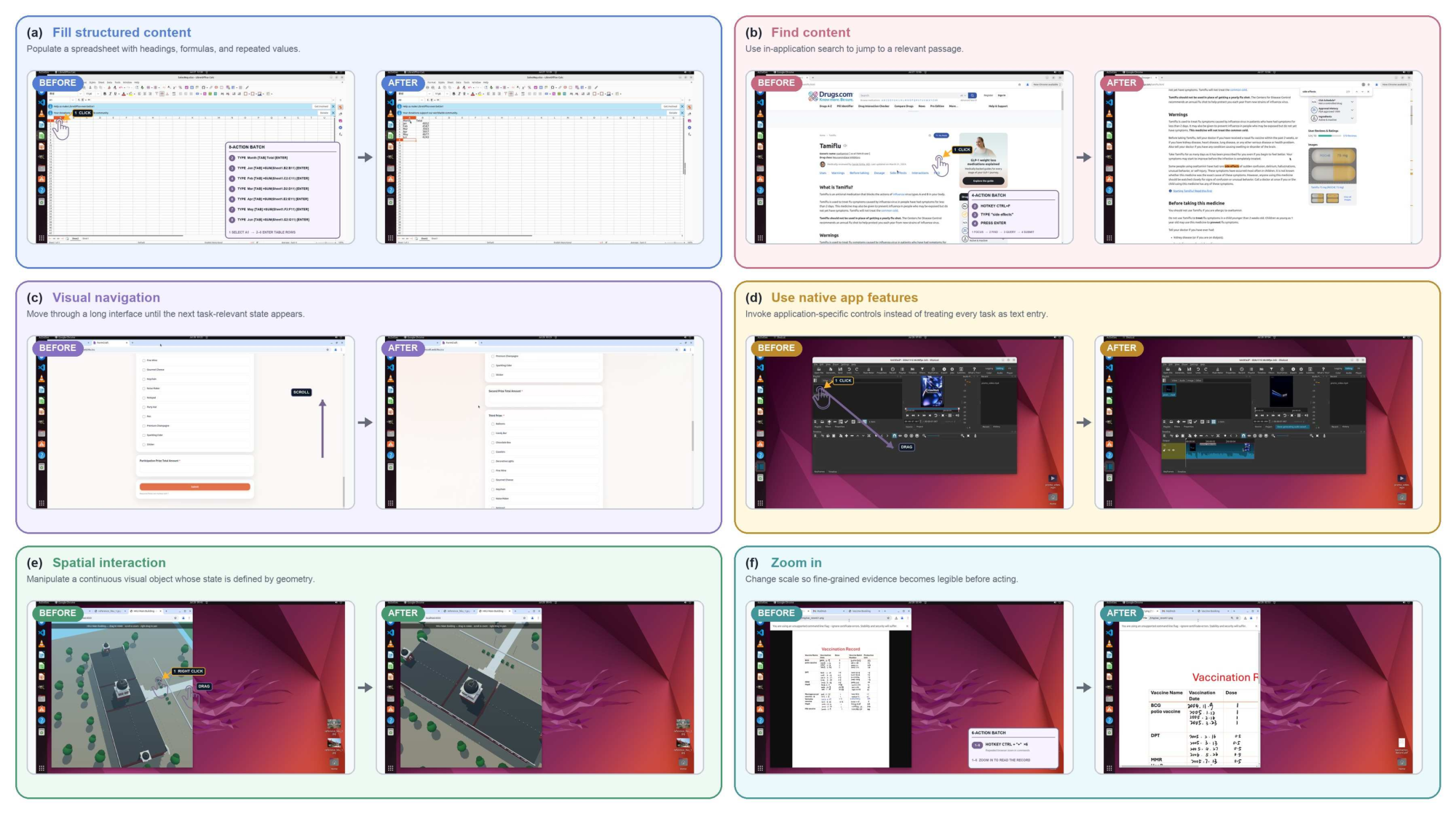Open the Shotcut playlist hamburger menu, panel (d) BEFORE
This screenshot has height=814, width=1456.
pyautogui.click(x=815, y=422)
